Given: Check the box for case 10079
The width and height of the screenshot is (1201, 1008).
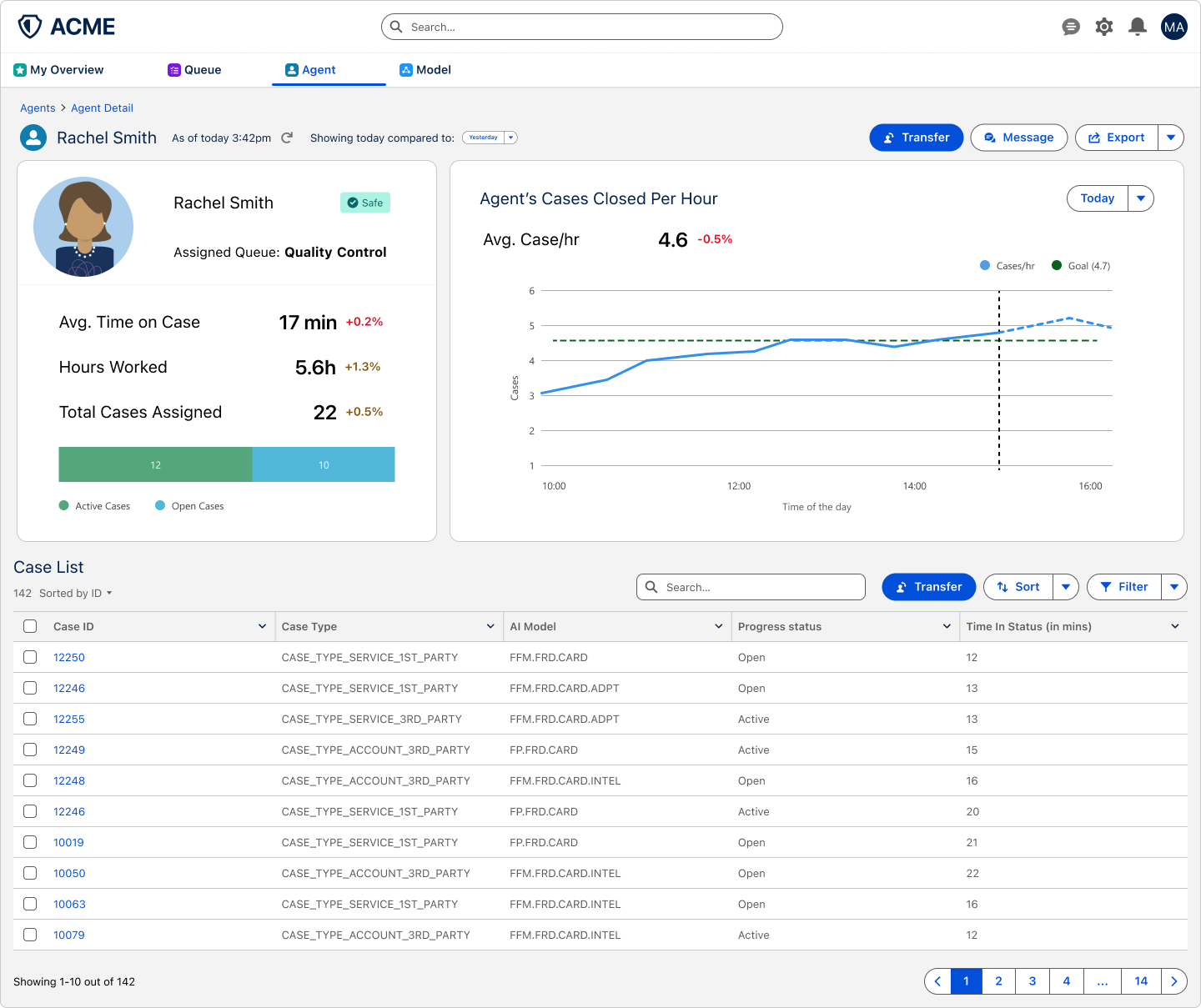Looking at the screenshot, I should 30,935.
